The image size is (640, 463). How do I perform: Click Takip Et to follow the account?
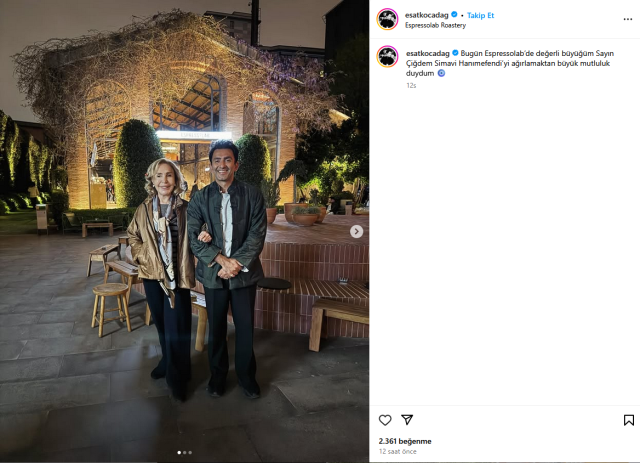[480, 16]
